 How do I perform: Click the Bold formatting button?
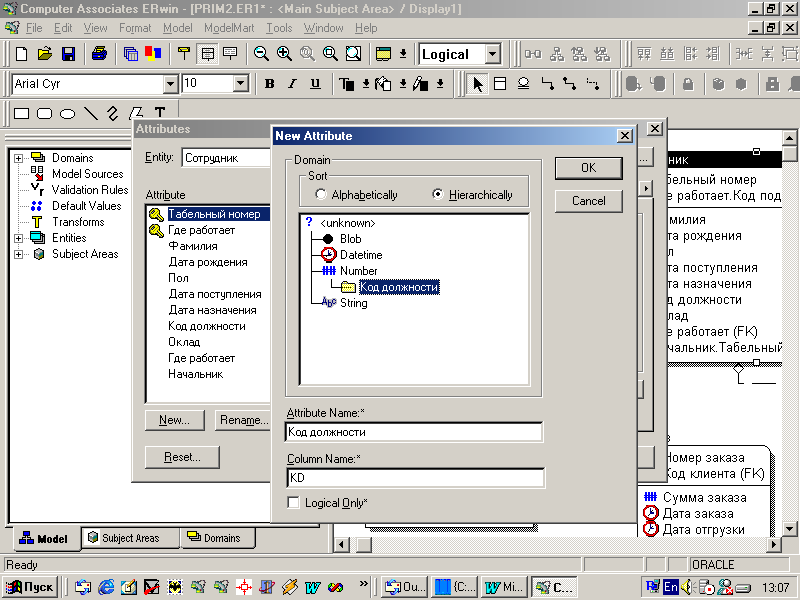[x=269, y=84]
